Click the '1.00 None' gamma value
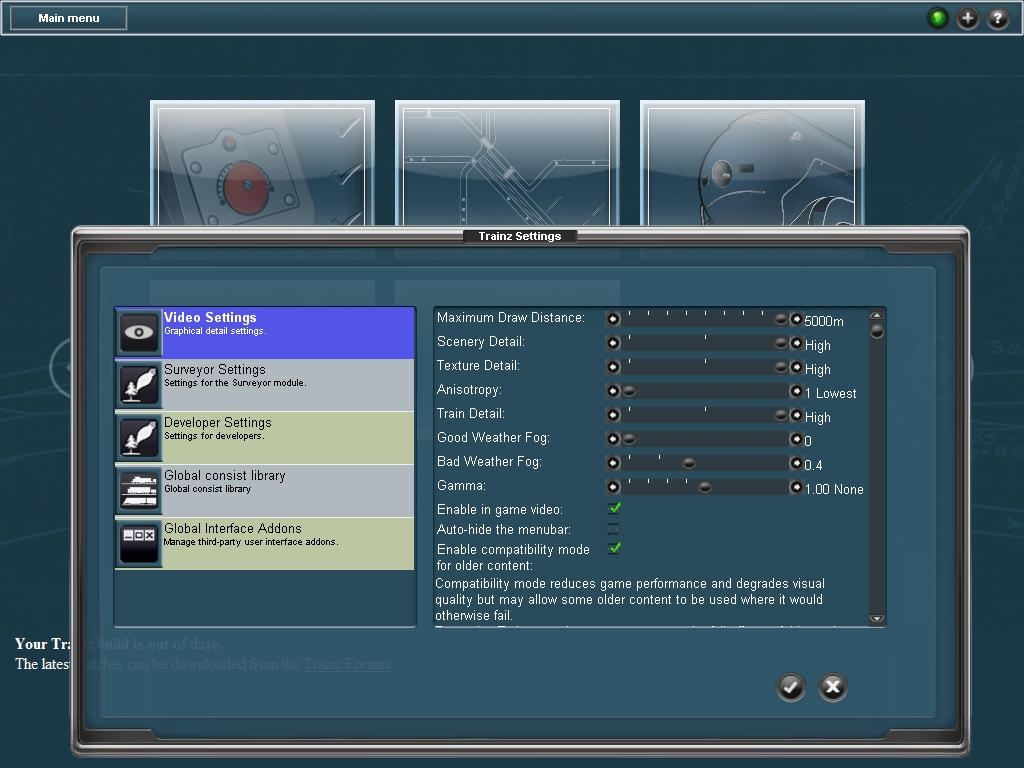The image size is (1024, 768). point(834,489)
